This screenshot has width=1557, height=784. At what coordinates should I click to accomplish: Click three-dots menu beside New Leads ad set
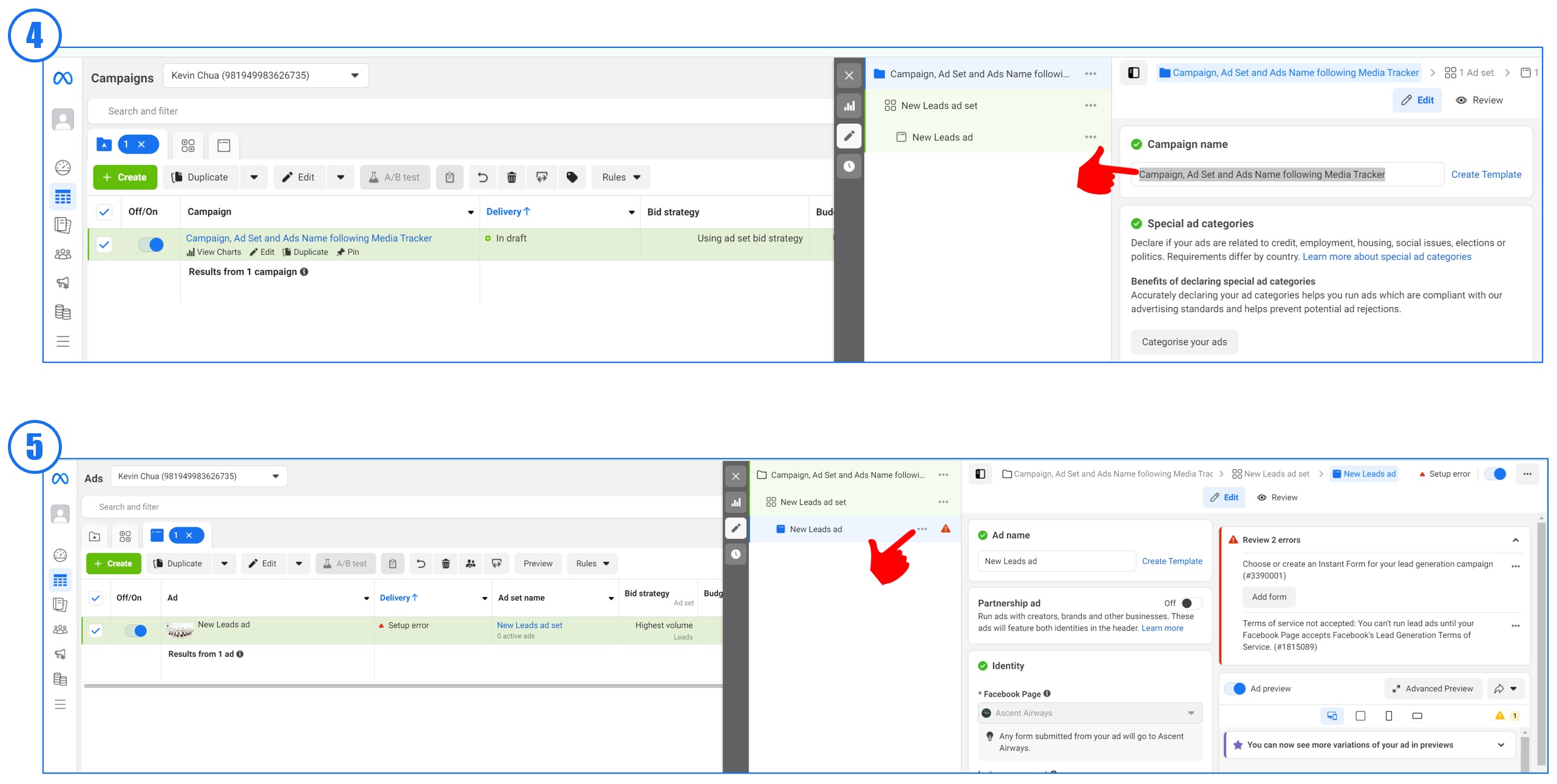coord(1090,106)
